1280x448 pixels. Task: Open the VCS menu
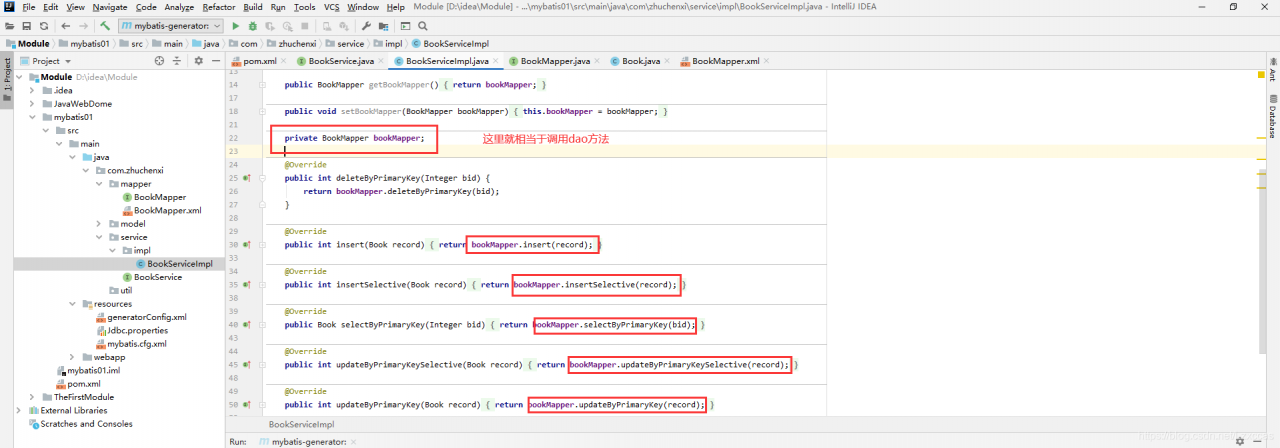coord(332,7)
